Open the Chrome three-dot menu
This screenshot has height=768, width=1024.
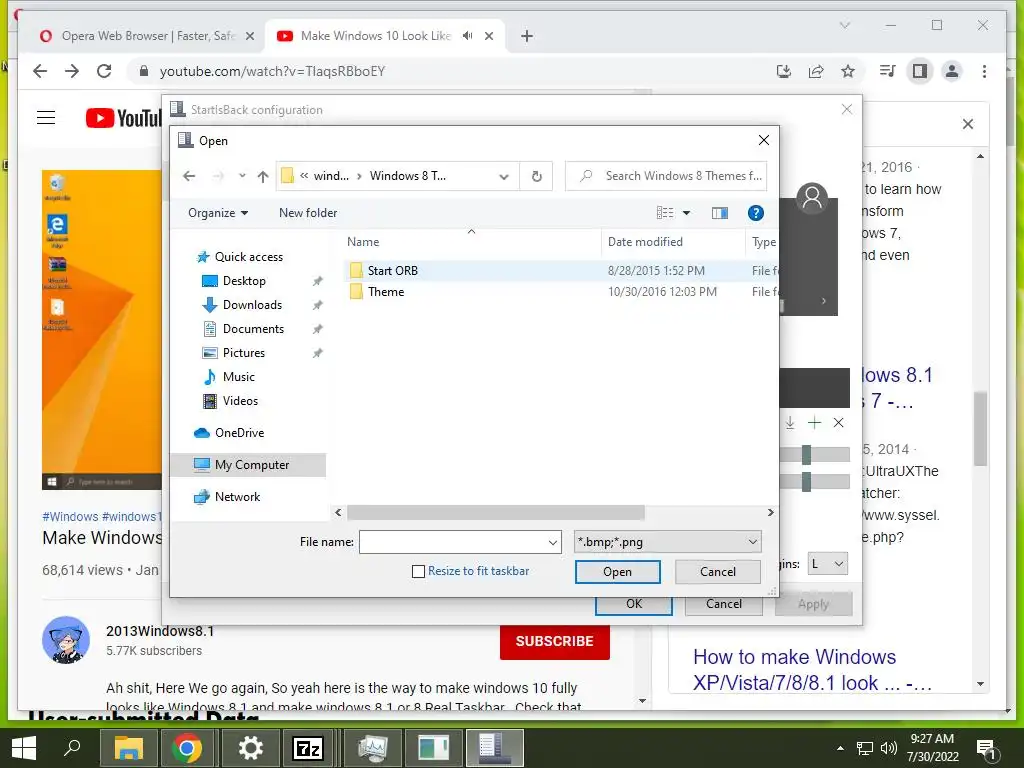tap(984, 71)
